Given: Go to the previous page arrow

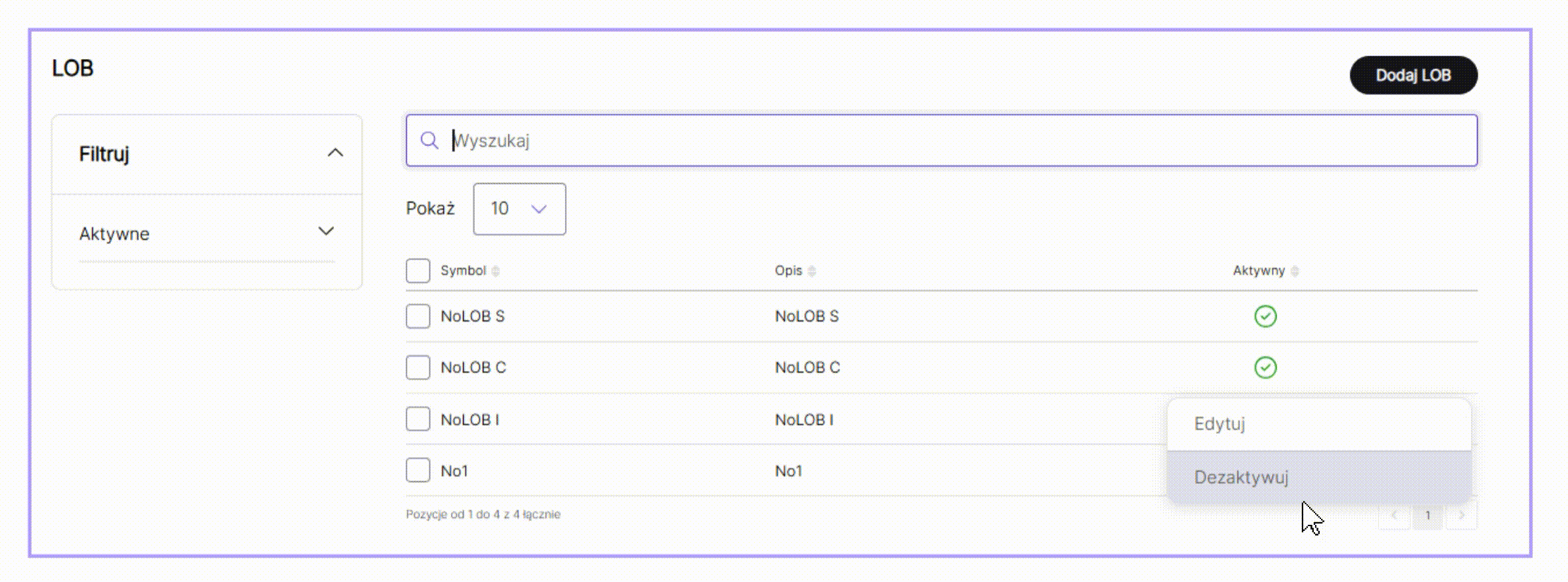Looking at the screenshot, I should tap(1394, 515).
